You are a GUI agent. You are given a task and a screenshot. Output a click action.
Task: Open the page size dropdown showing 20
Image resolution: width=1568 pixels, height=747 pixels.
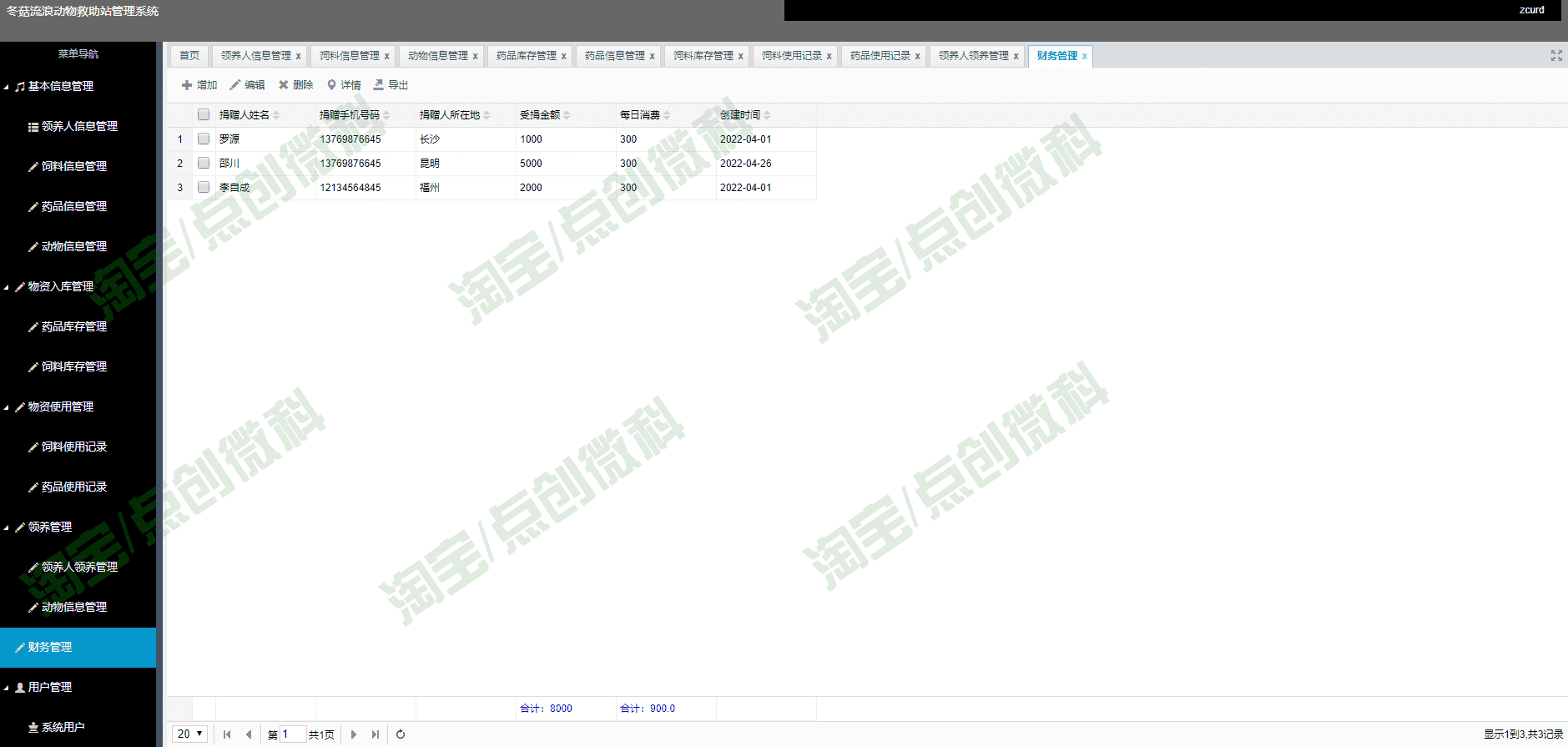pos(189,734)
